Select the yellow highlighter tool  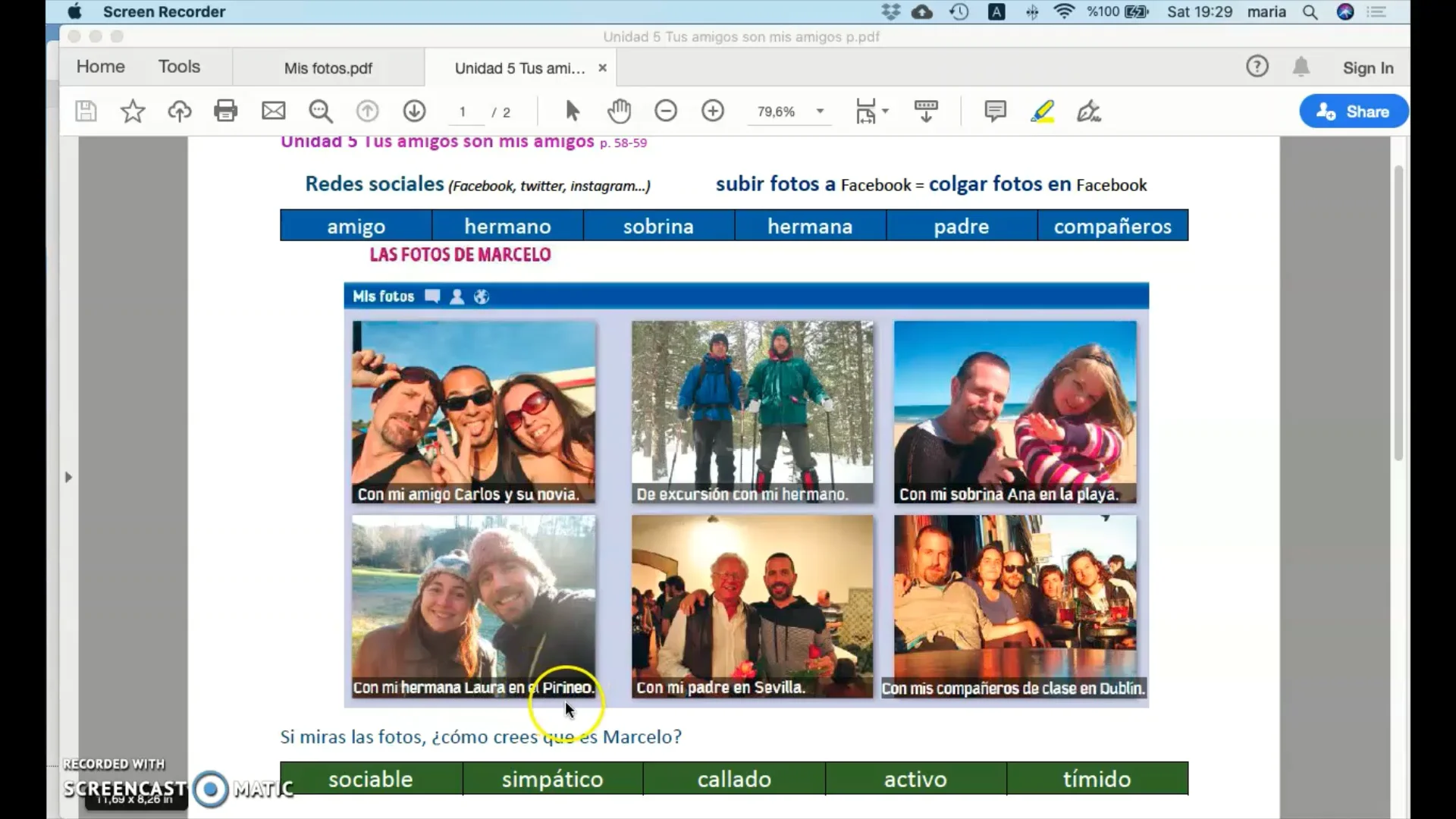(1043, 111)
